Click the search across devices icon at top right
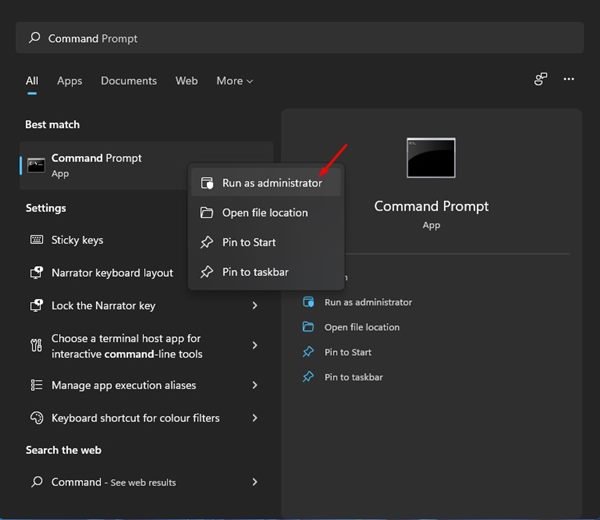 tap(541, 80)
